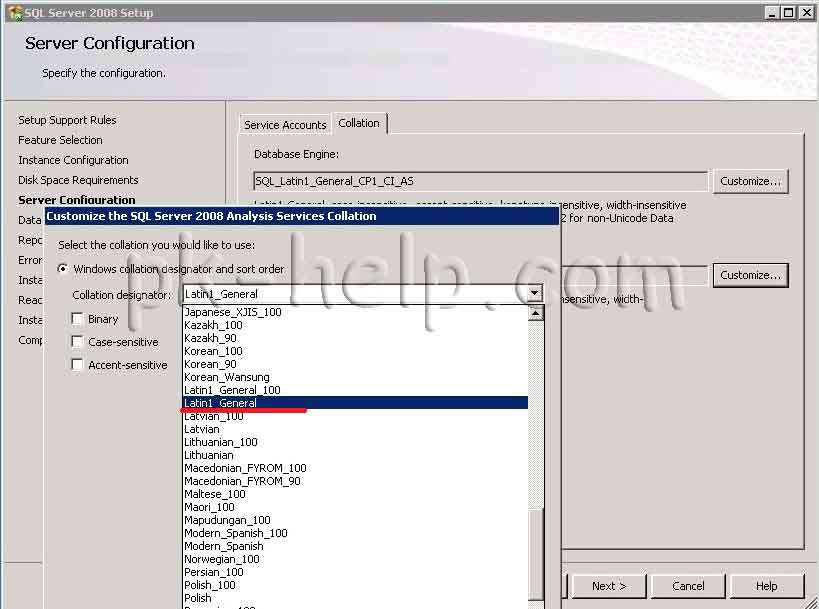Select Polish collation entry
Image resolution: width=819 pixels, height=609 pixels.
click(356, 598)
